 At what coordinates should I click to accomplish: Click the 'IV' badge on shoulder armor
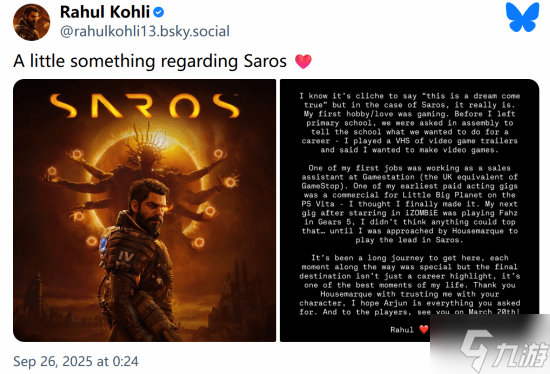(126, 256)
